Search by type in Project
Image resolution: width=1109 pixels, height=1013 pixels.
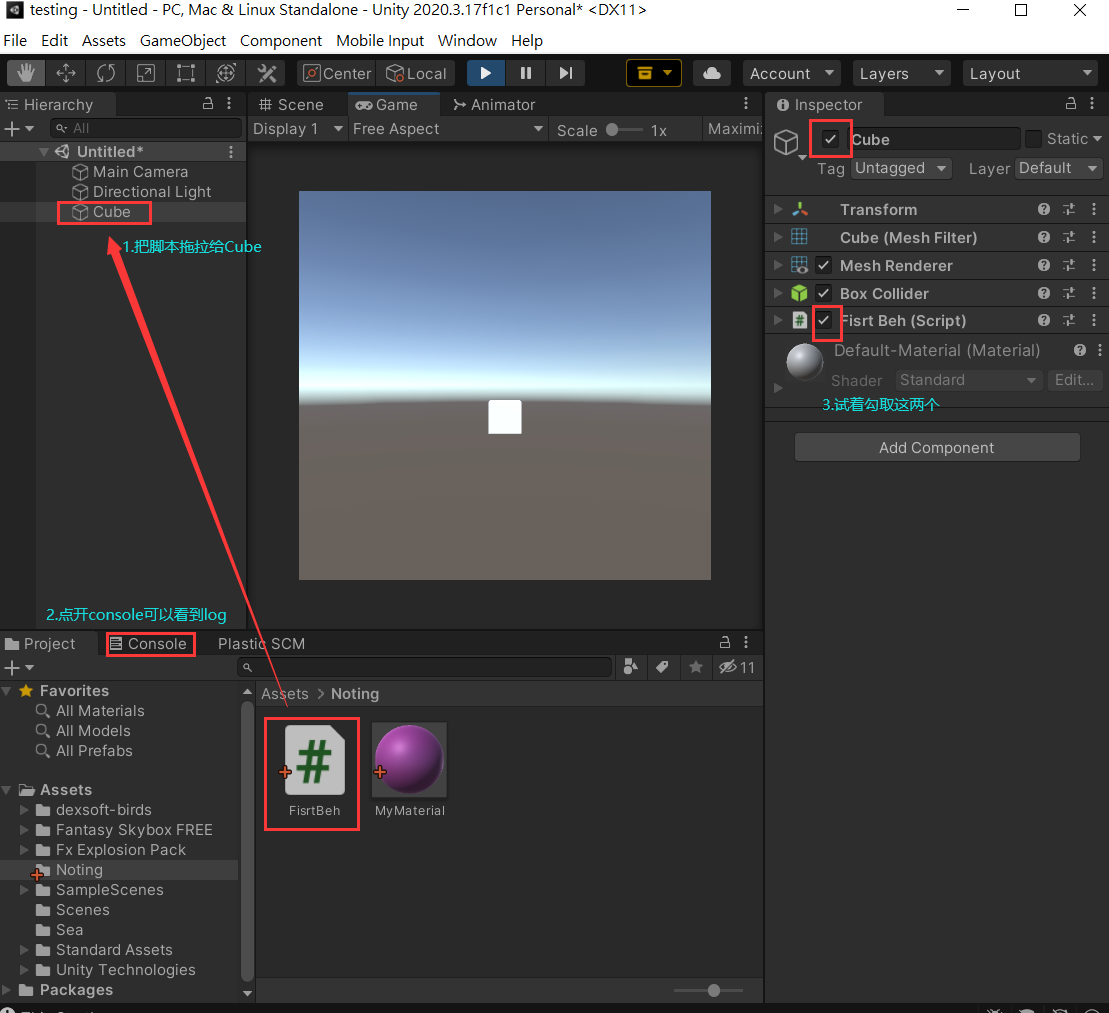coord(630,667)
